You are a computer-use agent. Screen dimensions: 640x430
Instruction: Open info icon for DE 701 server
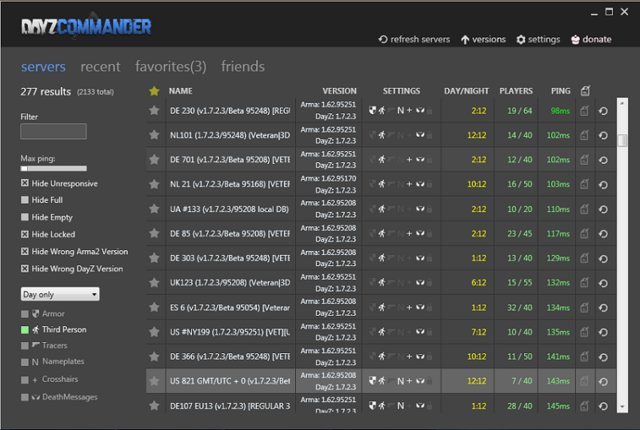[x=585, y=159]
